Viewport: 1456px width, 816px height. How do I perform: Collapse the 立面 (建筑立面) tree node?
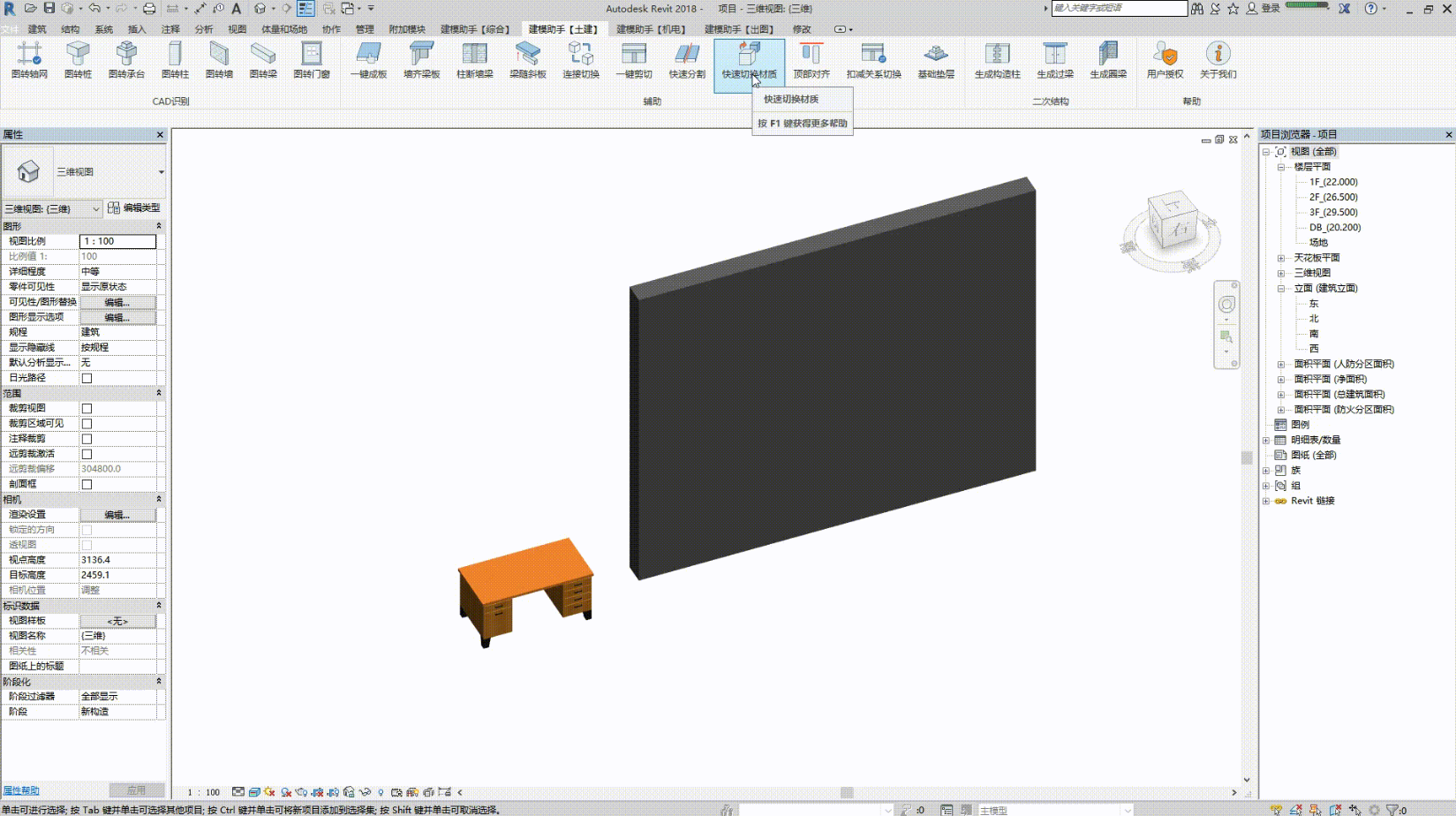(x=1281, y=288)
